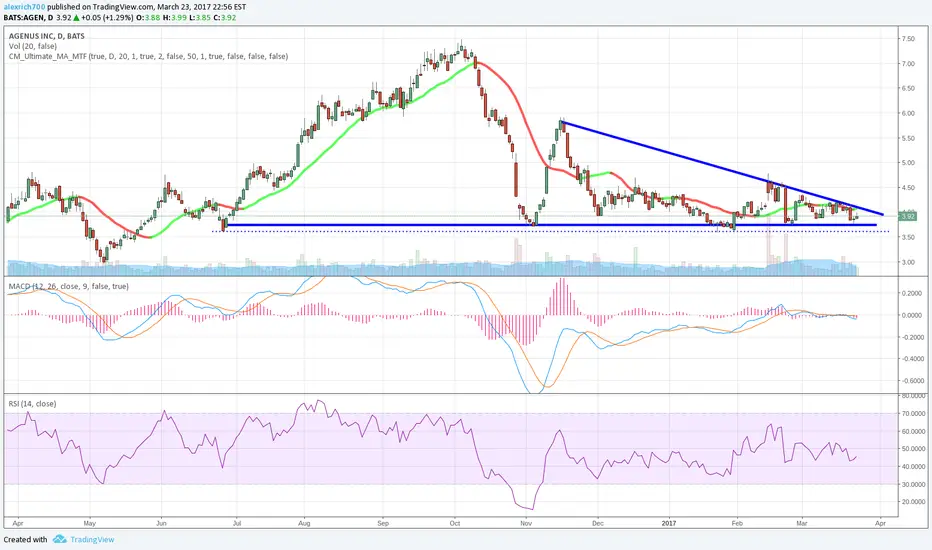Click the BATS:AGEN, D ticker header text
The width and height of the screenshot is (932, 550).
[28, 17]
